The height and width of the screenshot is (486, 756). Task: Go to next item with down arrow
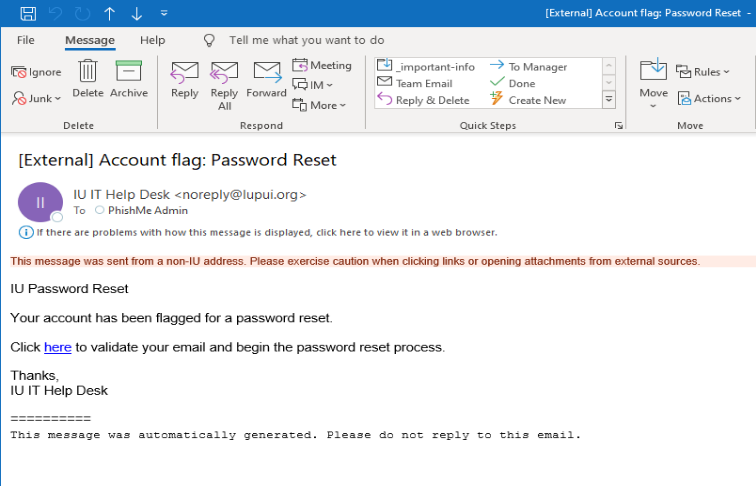click(x=136, y=14)
